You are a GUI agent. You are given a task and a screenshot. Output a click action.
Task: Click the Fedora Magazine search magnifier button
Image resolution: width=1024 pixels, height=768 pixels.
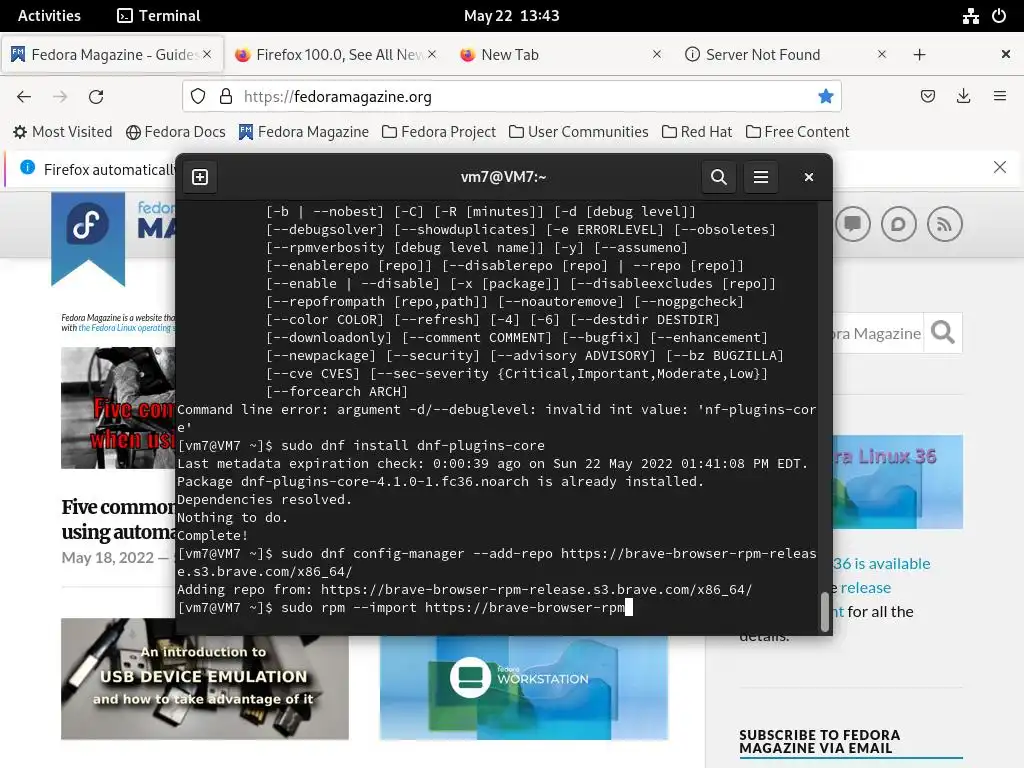tap(942, 333)
